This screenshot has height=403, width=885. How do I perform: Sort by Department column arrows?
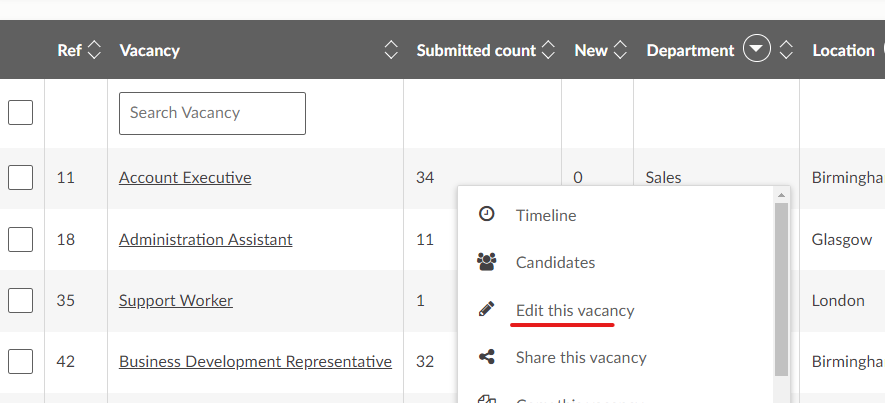(x=786, y=50)
